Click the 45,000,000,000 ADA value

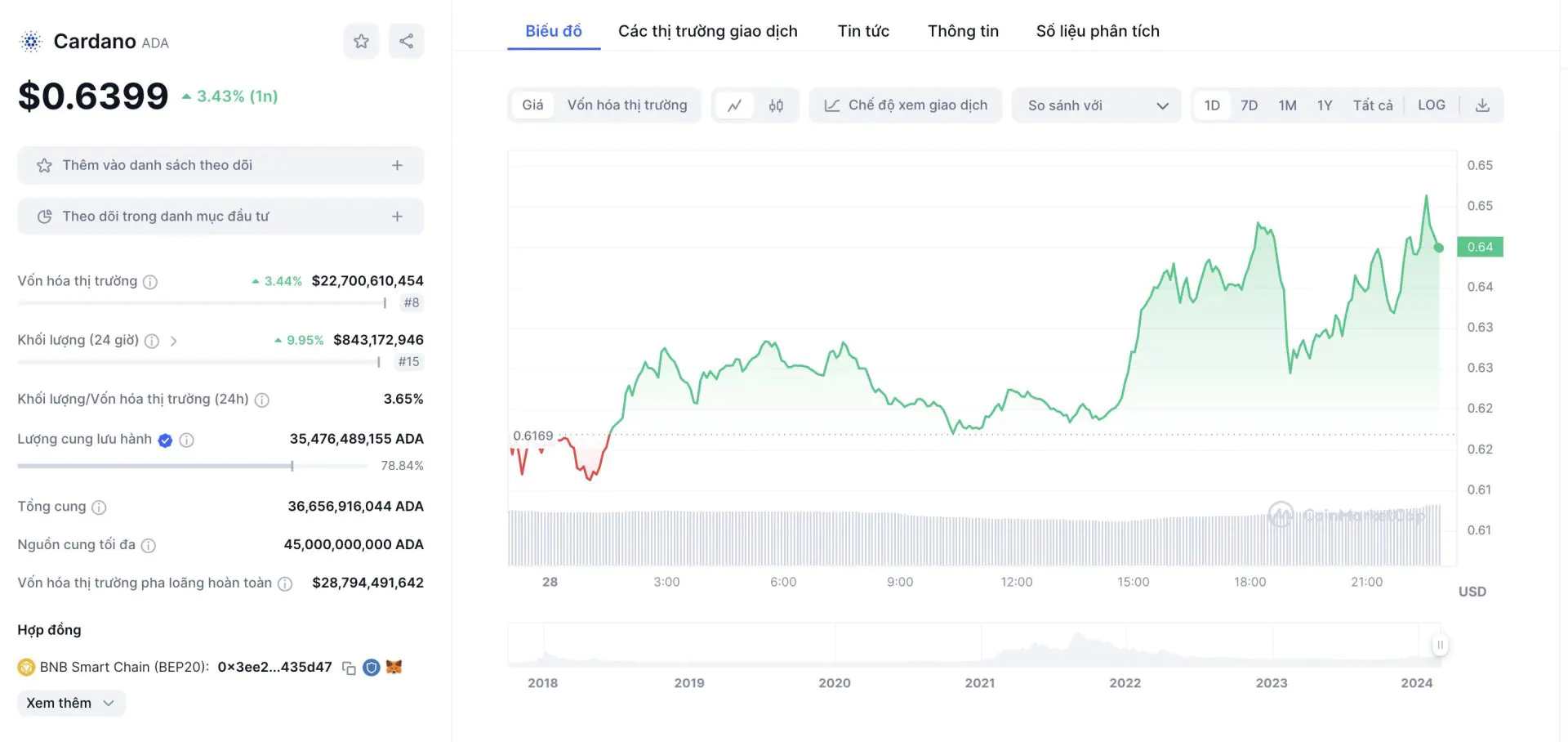(x=354, y=544)
